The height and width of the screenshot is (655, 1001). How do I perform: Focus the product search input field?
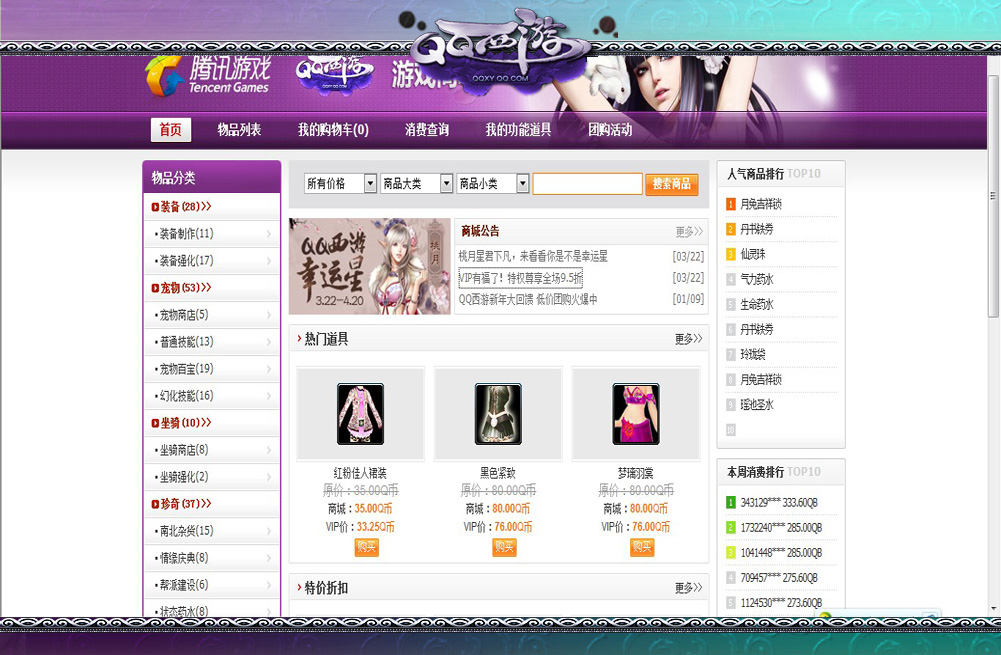587,184
